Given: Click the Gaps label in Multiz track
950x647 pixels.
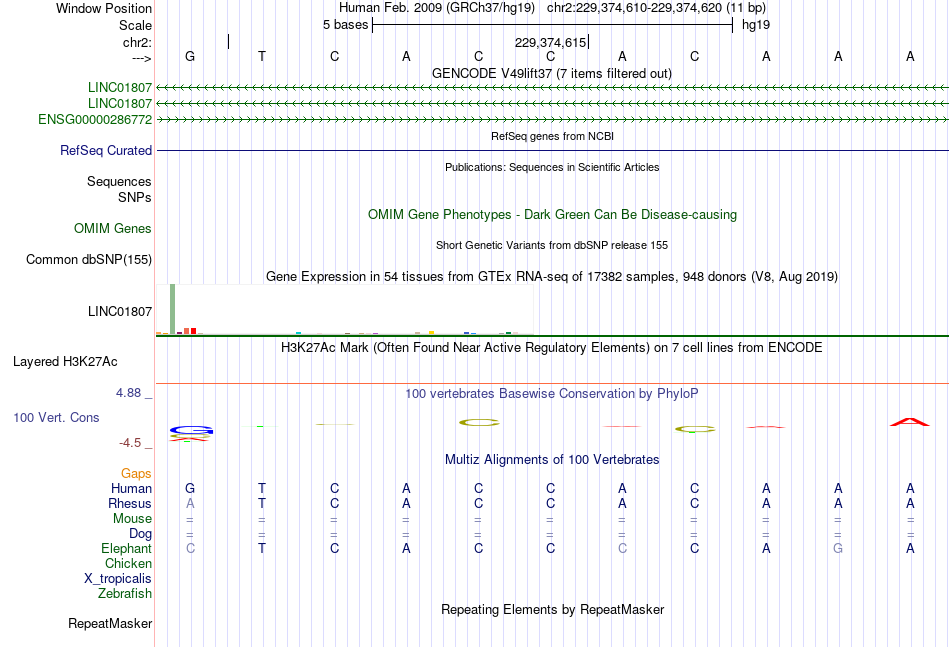Looking at the screenshot, I should (x=136, y=473).
